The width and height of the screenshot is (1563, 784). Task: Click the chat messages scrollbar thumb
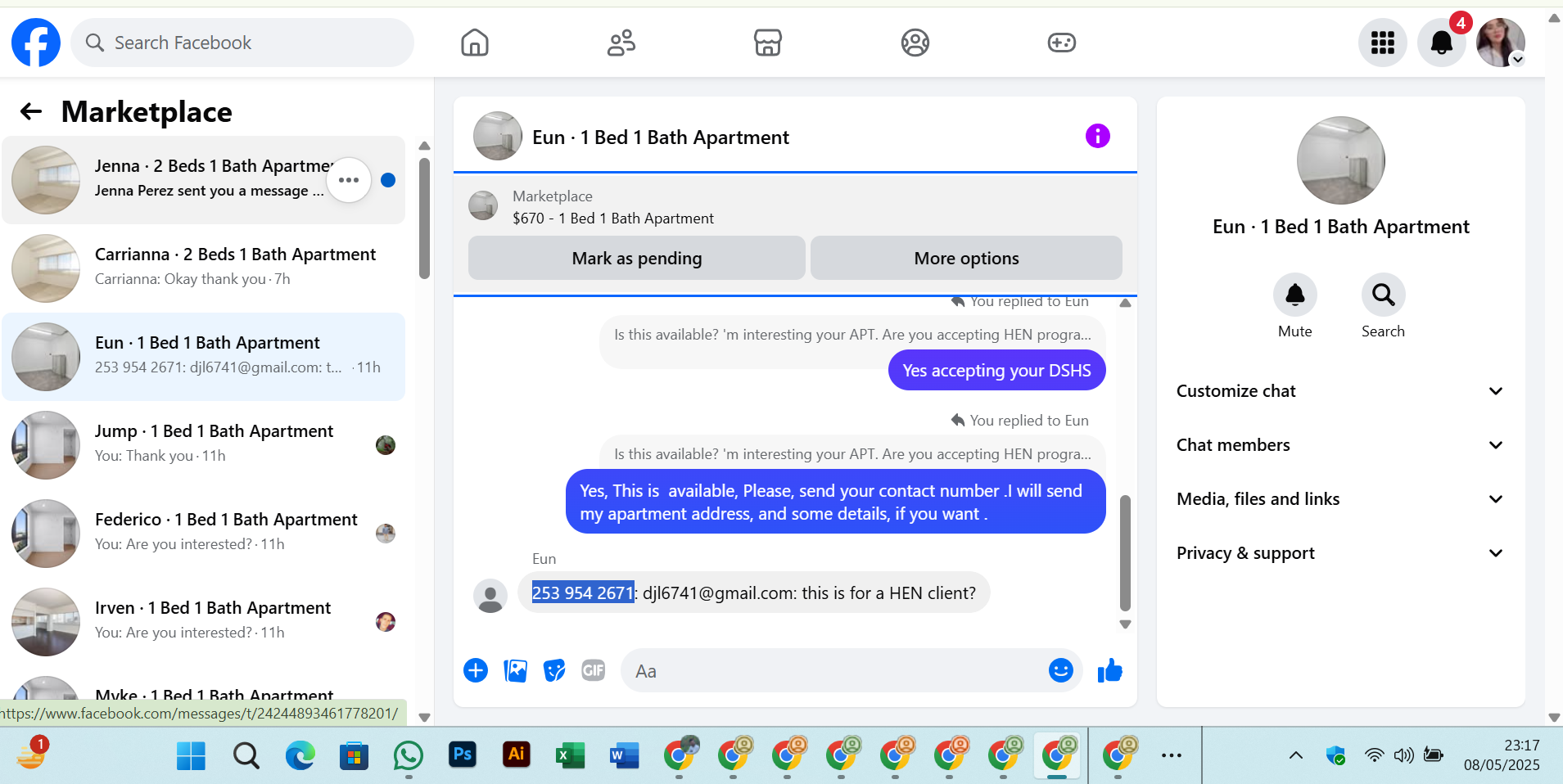coord(1125,553)
